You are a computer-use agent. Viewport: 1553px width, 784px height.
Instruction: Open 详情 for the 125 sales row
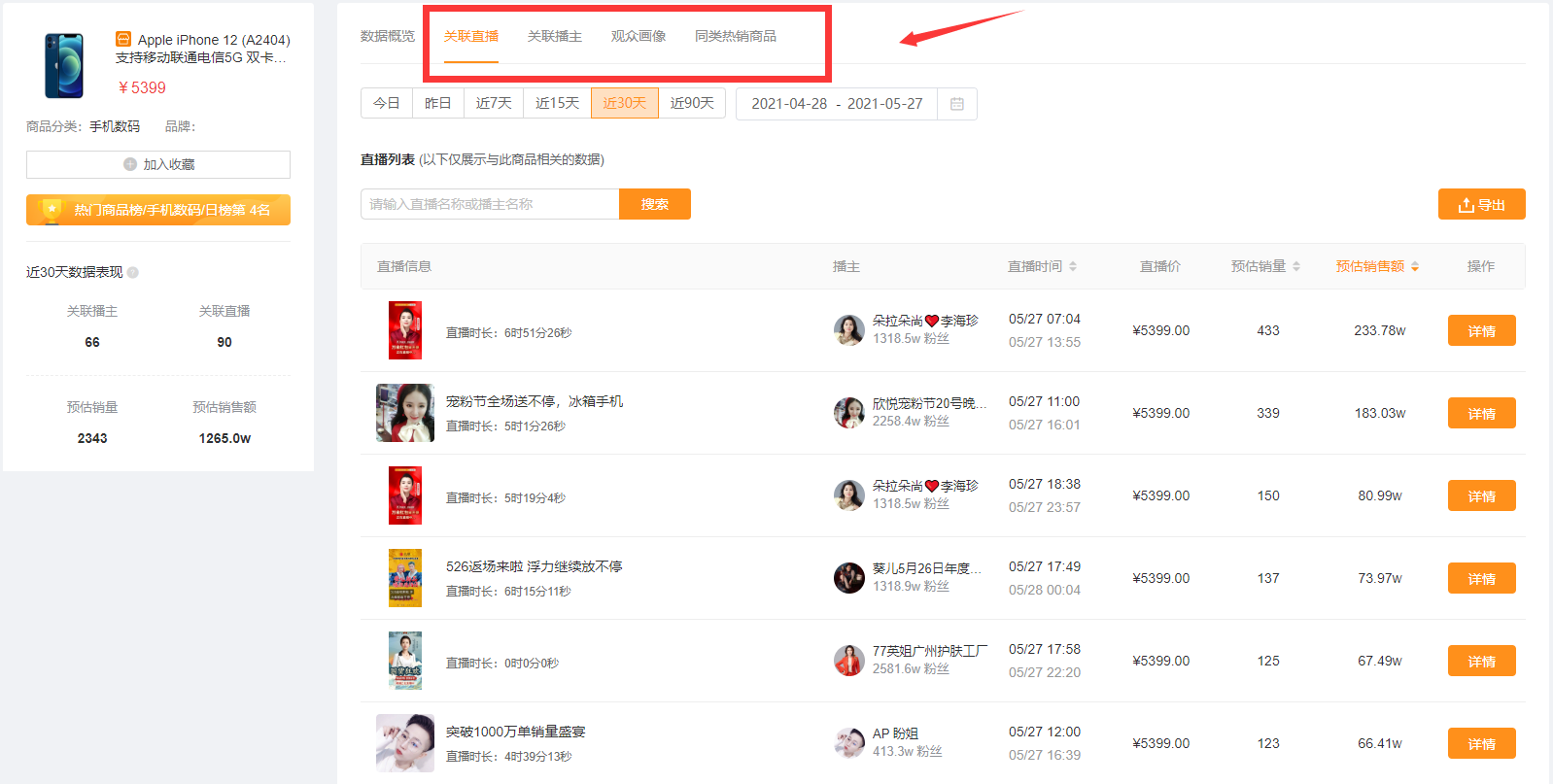point(1482,661)
